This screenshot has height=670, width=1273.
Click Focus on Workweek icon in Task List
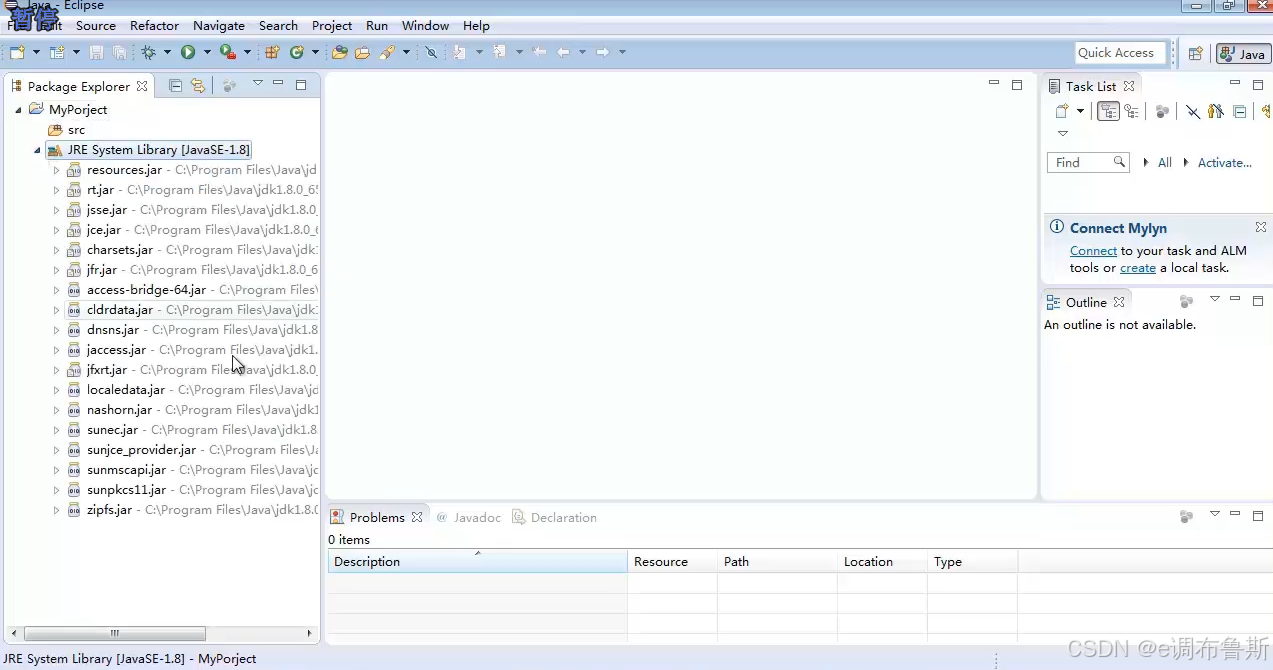pyautogui.click(x=1162, y=112)
